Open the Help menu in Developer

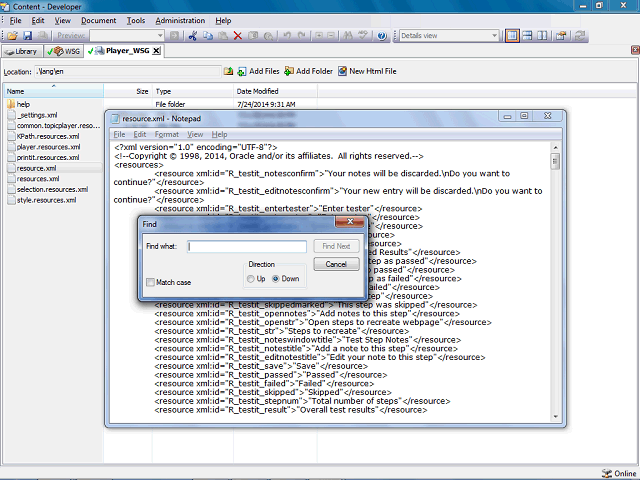coord(223,21)
